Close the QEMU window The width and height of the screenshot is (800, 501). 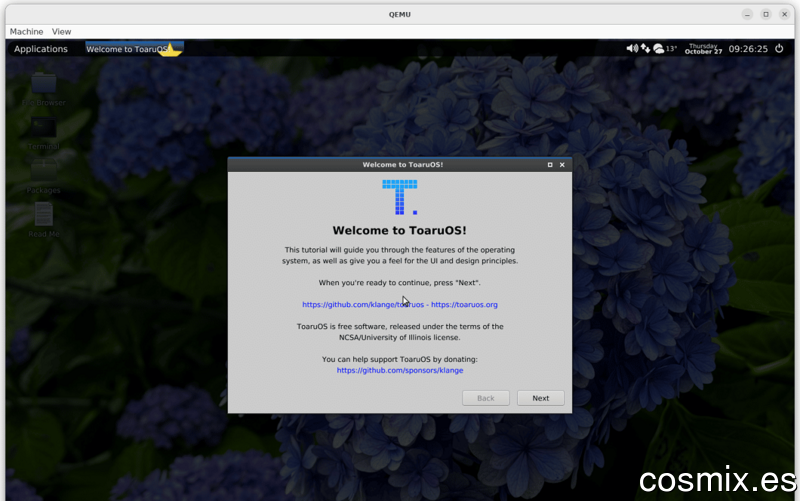pyautogui.click(x=784, y=14)
